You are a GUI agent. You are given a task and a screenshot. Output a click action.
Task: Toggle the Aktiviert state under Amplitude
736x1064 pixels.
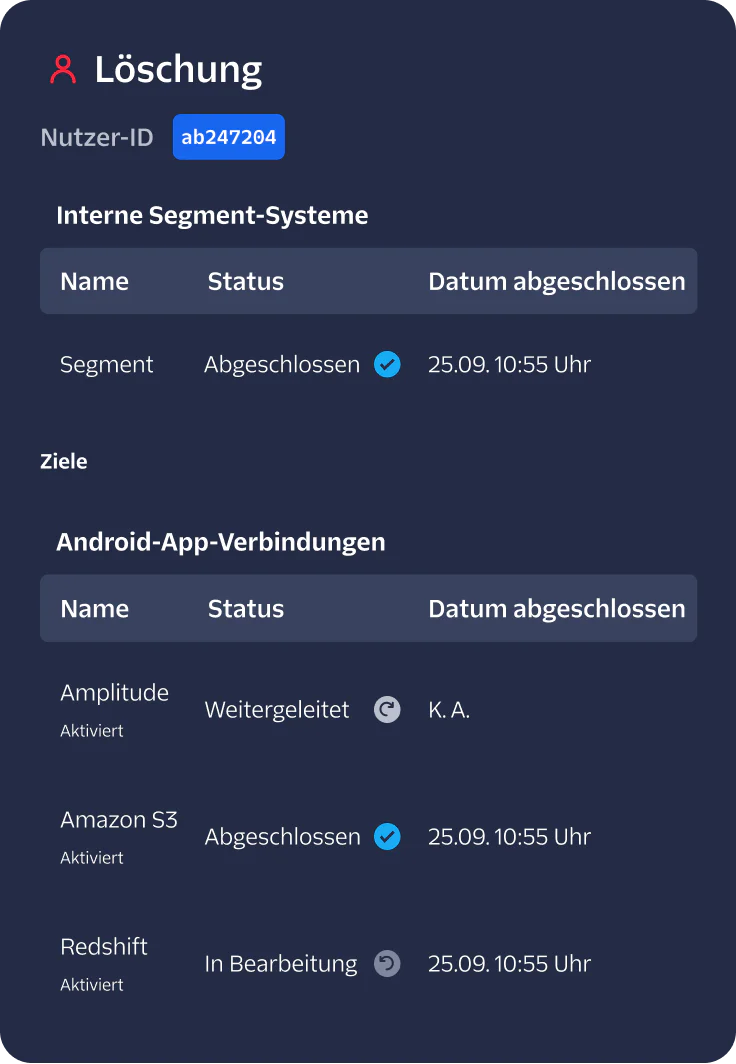(91, 730)
